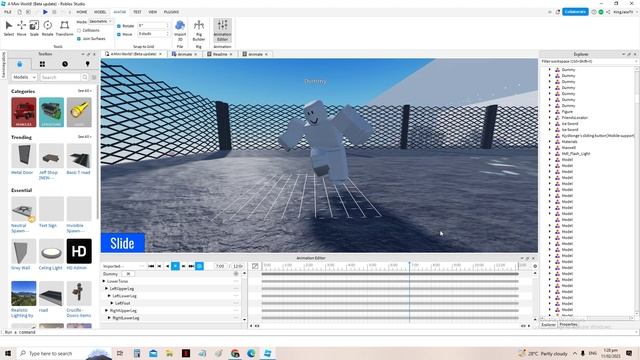Click the Play button in quick access toolbar

pyautogui.click(x=45, y=12)
